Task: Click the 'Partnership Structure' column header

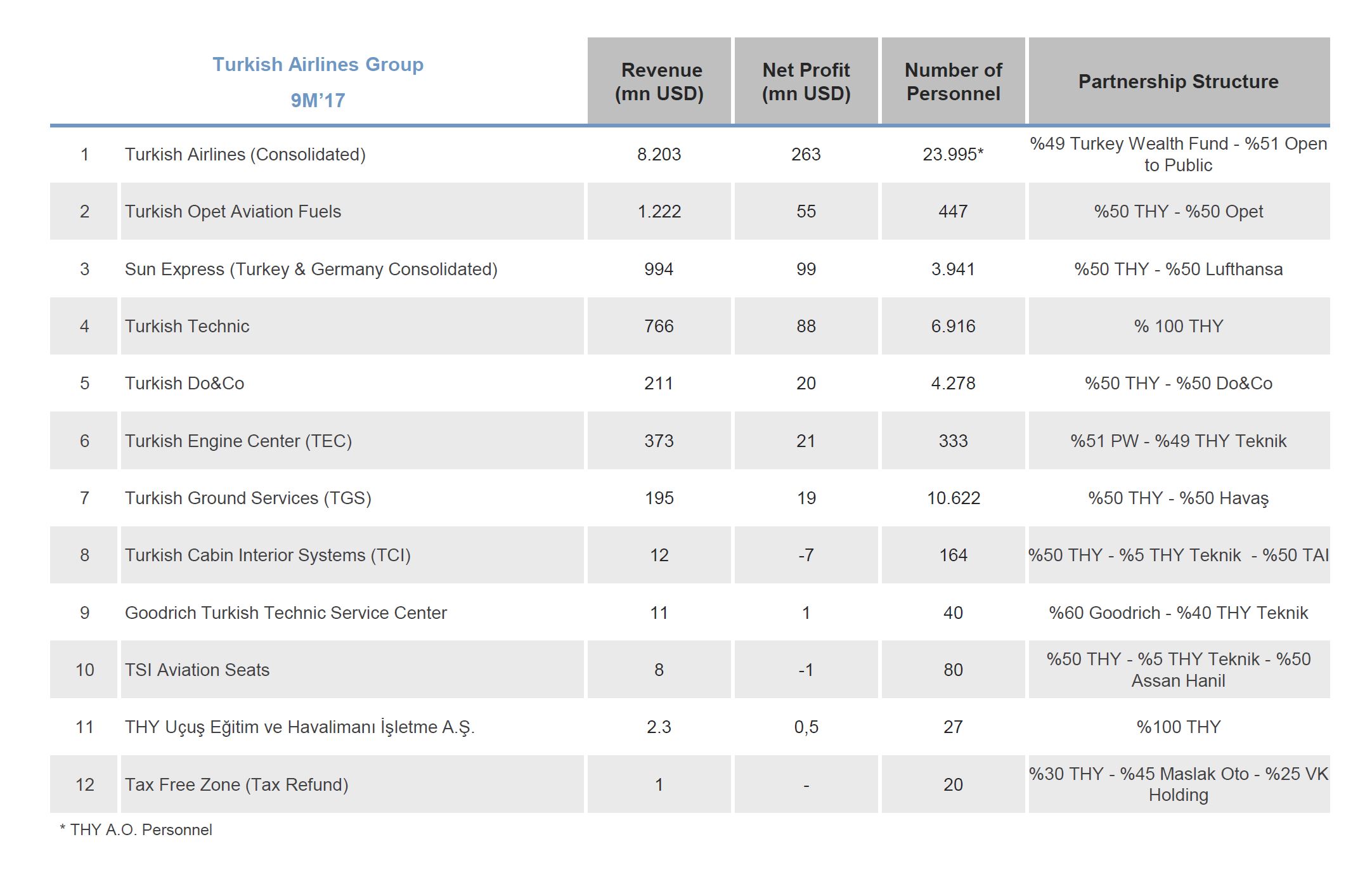Action: (1179, 81)
